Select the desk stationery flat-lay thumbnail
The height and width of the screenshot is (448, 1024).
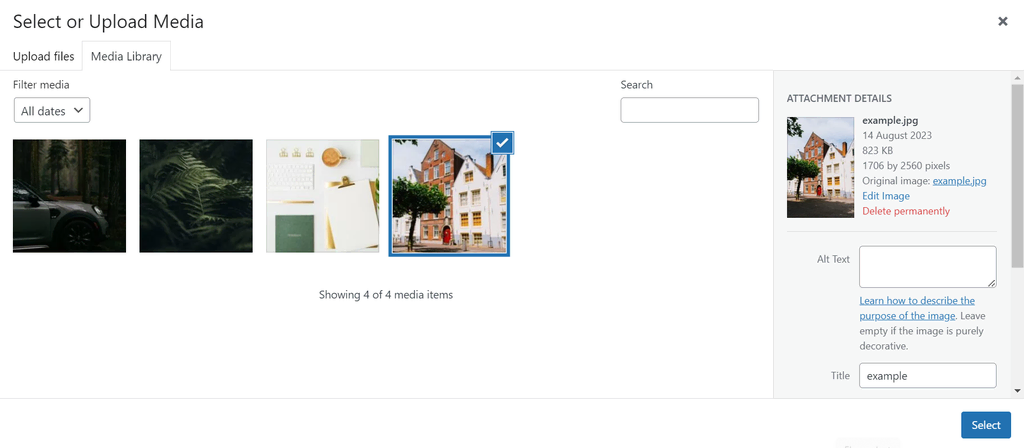[x=323, y=196]
